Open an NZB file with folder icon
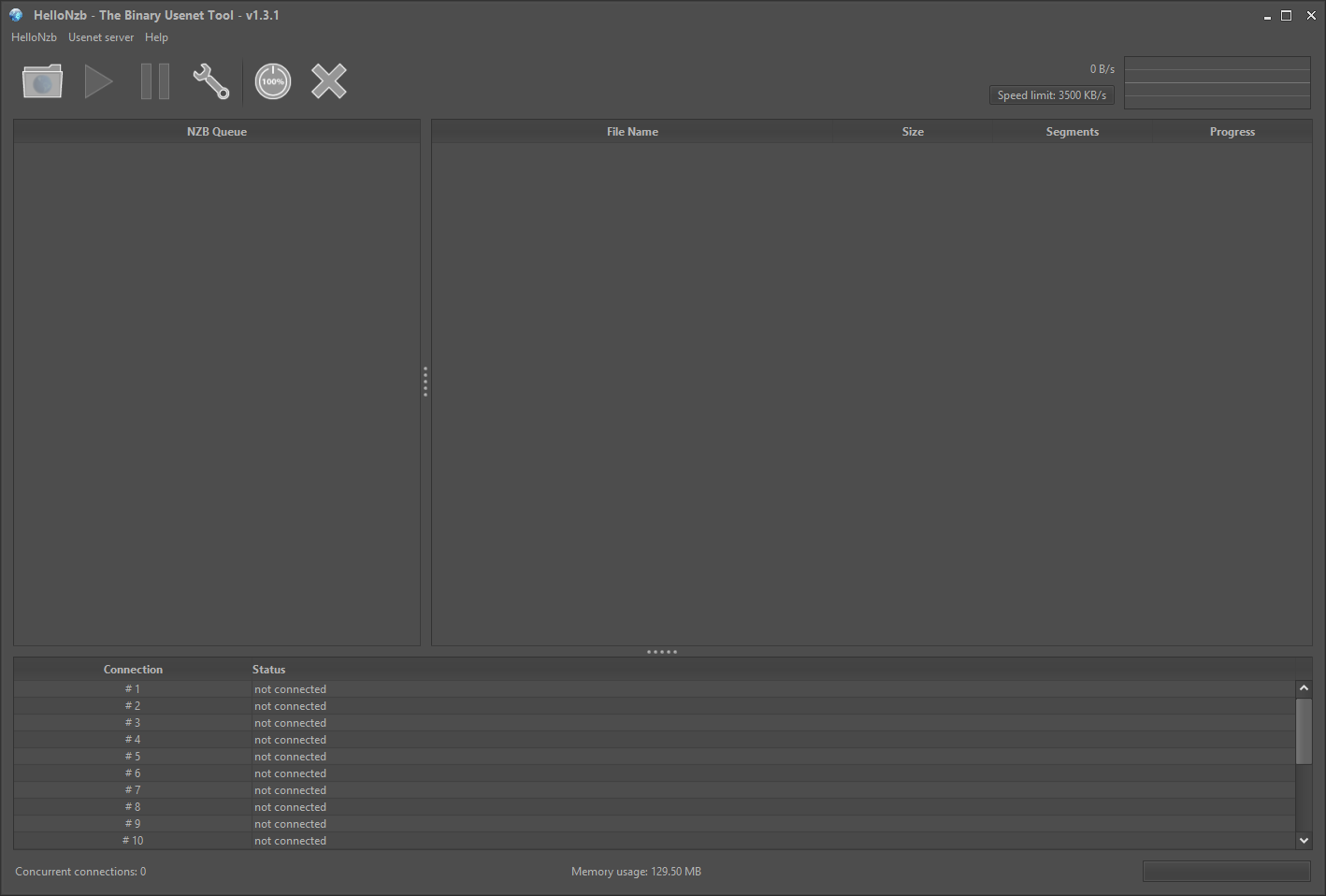Viewport: 1326px width, 896px height. pos(42,81)
